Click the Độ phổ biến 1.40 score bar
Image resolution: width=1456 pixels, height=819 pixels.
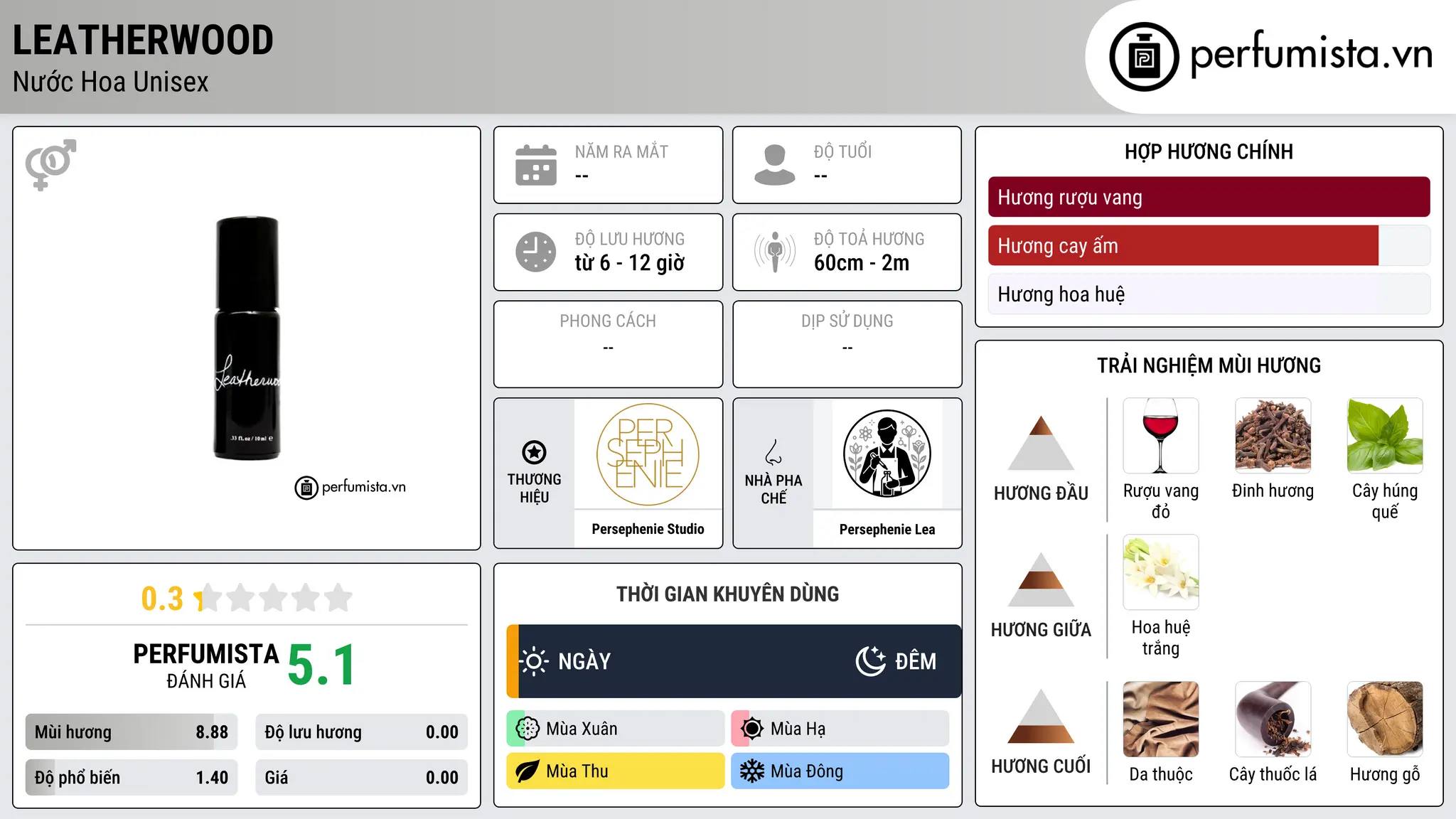[x=132, y=778]
